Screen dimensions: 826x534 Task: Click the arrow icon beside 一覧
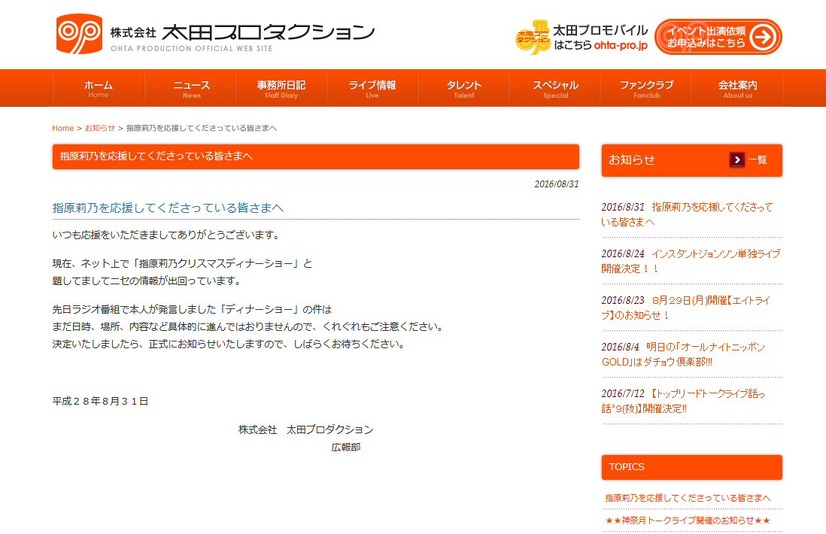pyautogui.click(x=737, y=160)
